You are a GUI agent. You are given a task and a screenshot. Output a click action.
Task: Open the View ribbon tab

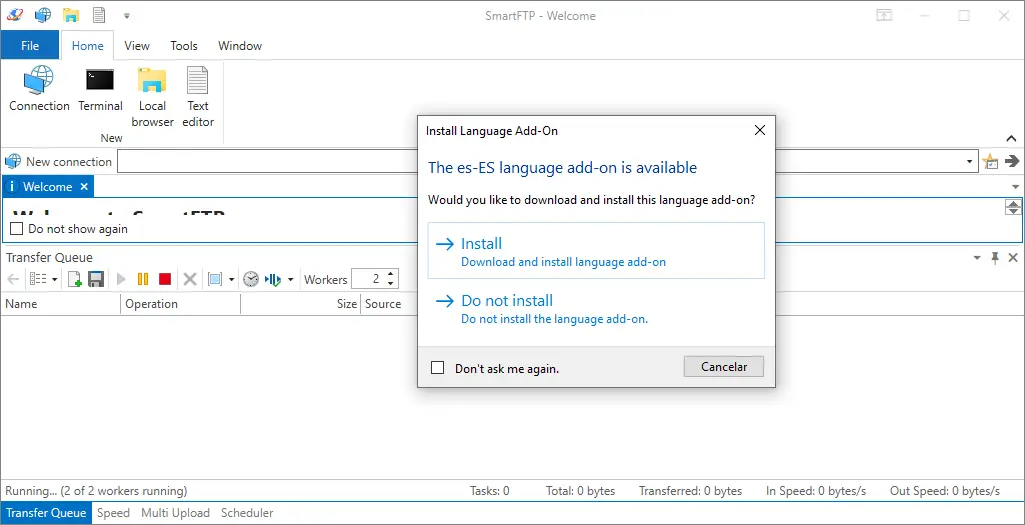[137, 46]
